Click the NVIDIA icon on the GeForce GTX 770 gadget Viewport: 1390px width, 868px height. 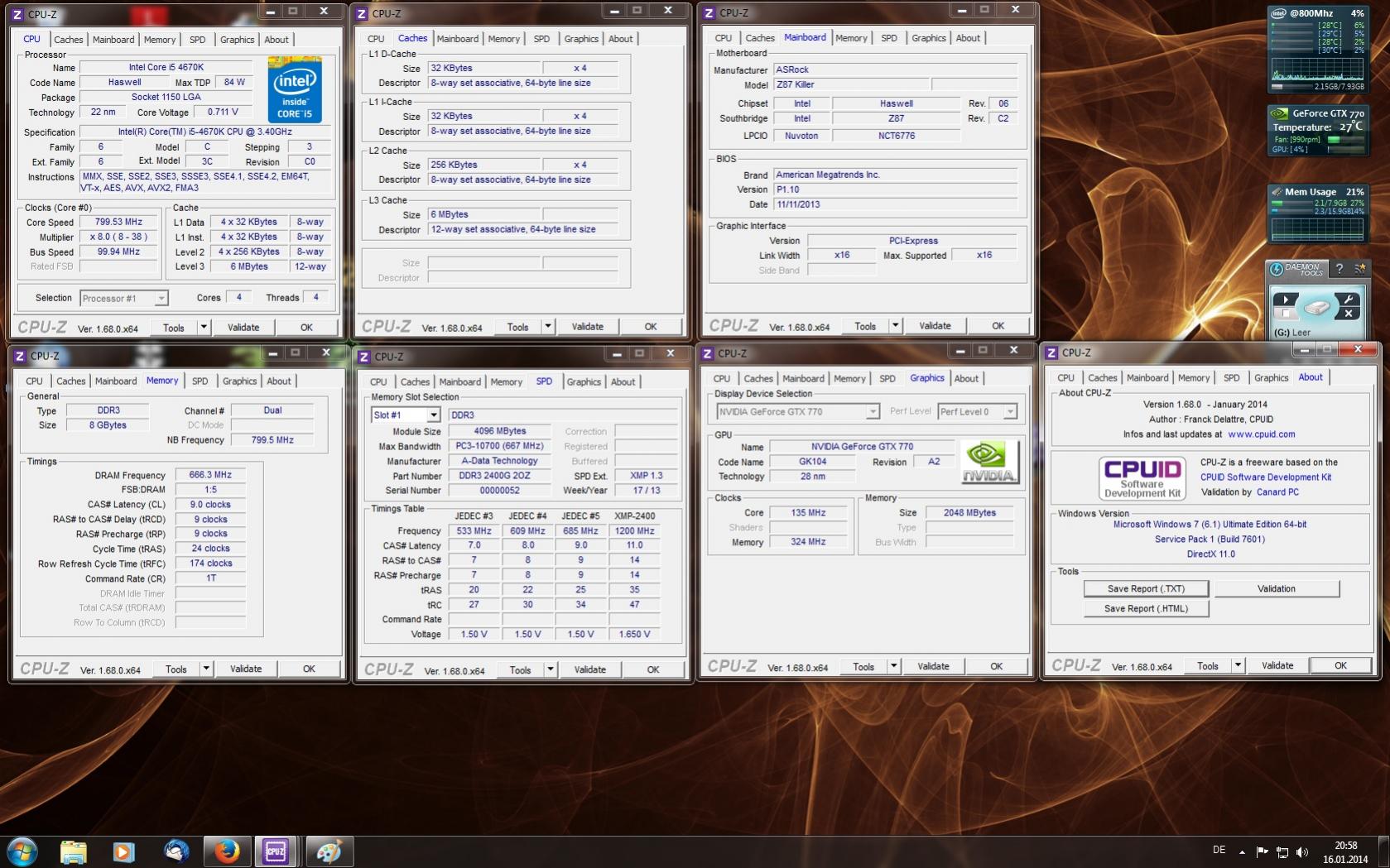tap(1280, 113)
